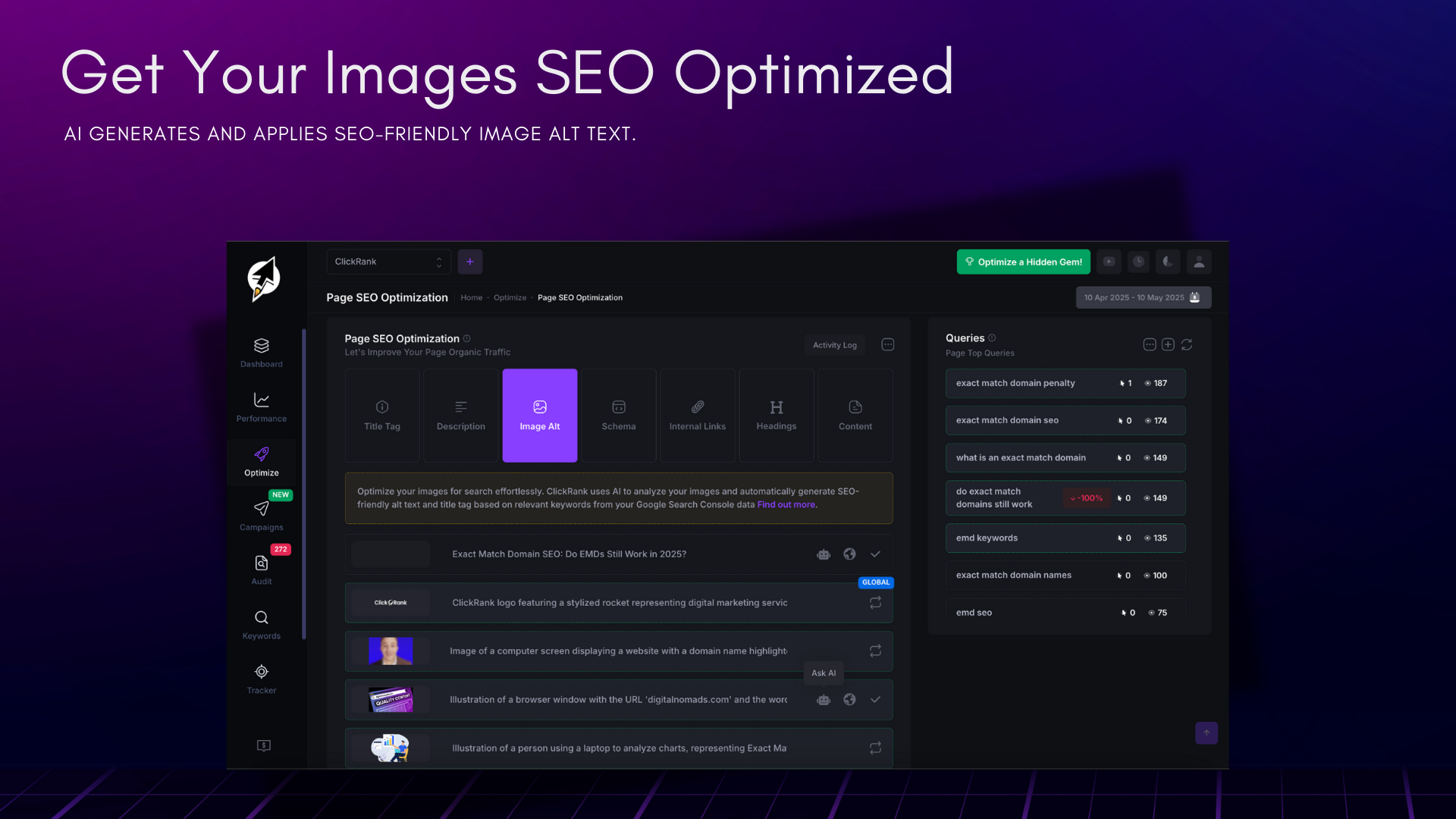Click the sidebar vertical scrollbar
The width and height of the screenshot is (1456, 819).
point(304,484)
